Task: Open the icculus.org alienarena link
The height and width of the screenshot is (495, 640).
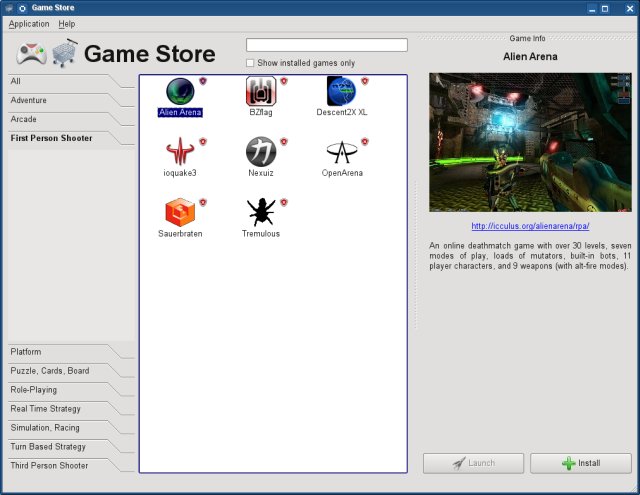Action: tap(530, 226)
